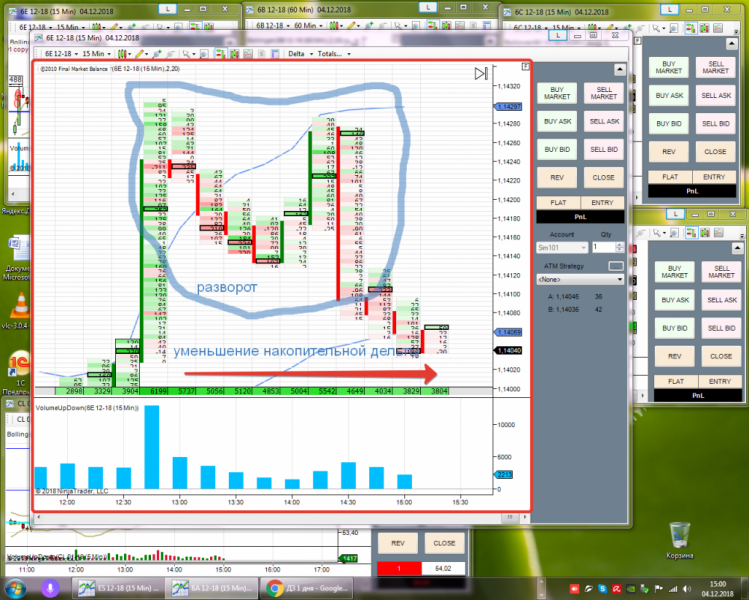Select the pencil drawing tools icon in 6E chart
749x600 pixels.
click(140, 54)
